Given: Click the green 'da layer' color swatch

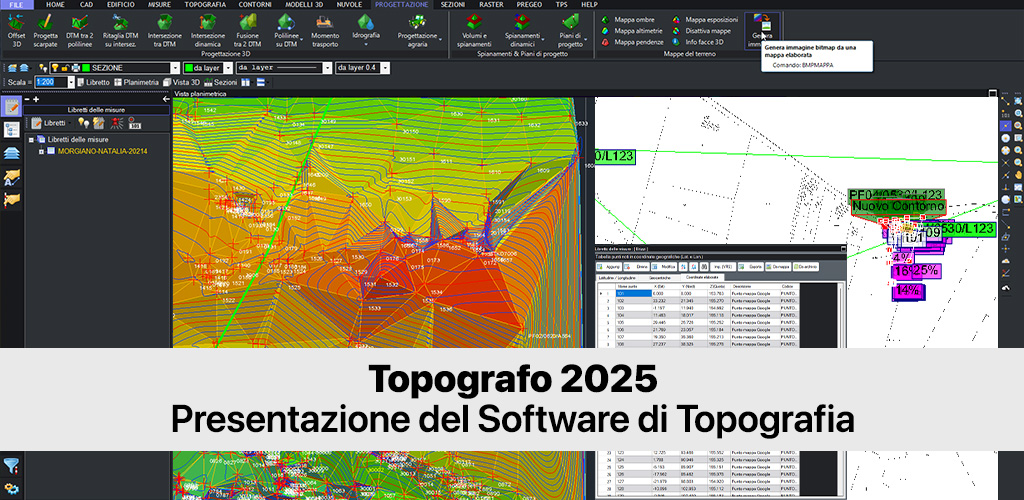Looking at the screenshot, I should (x=189, y=68).
